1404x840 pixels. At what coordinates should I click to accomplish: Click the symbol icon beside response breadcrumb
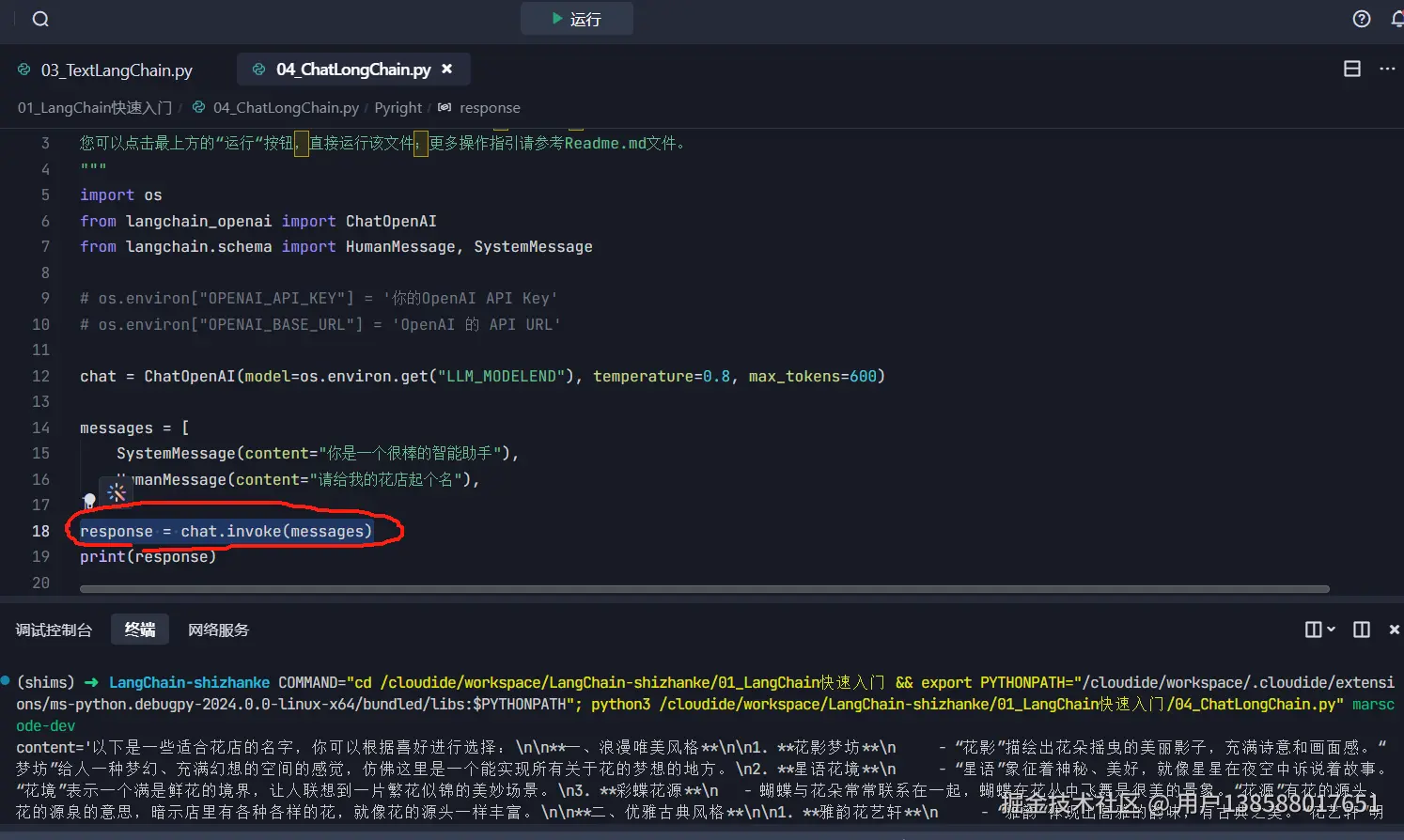click(x=445, y=108)
